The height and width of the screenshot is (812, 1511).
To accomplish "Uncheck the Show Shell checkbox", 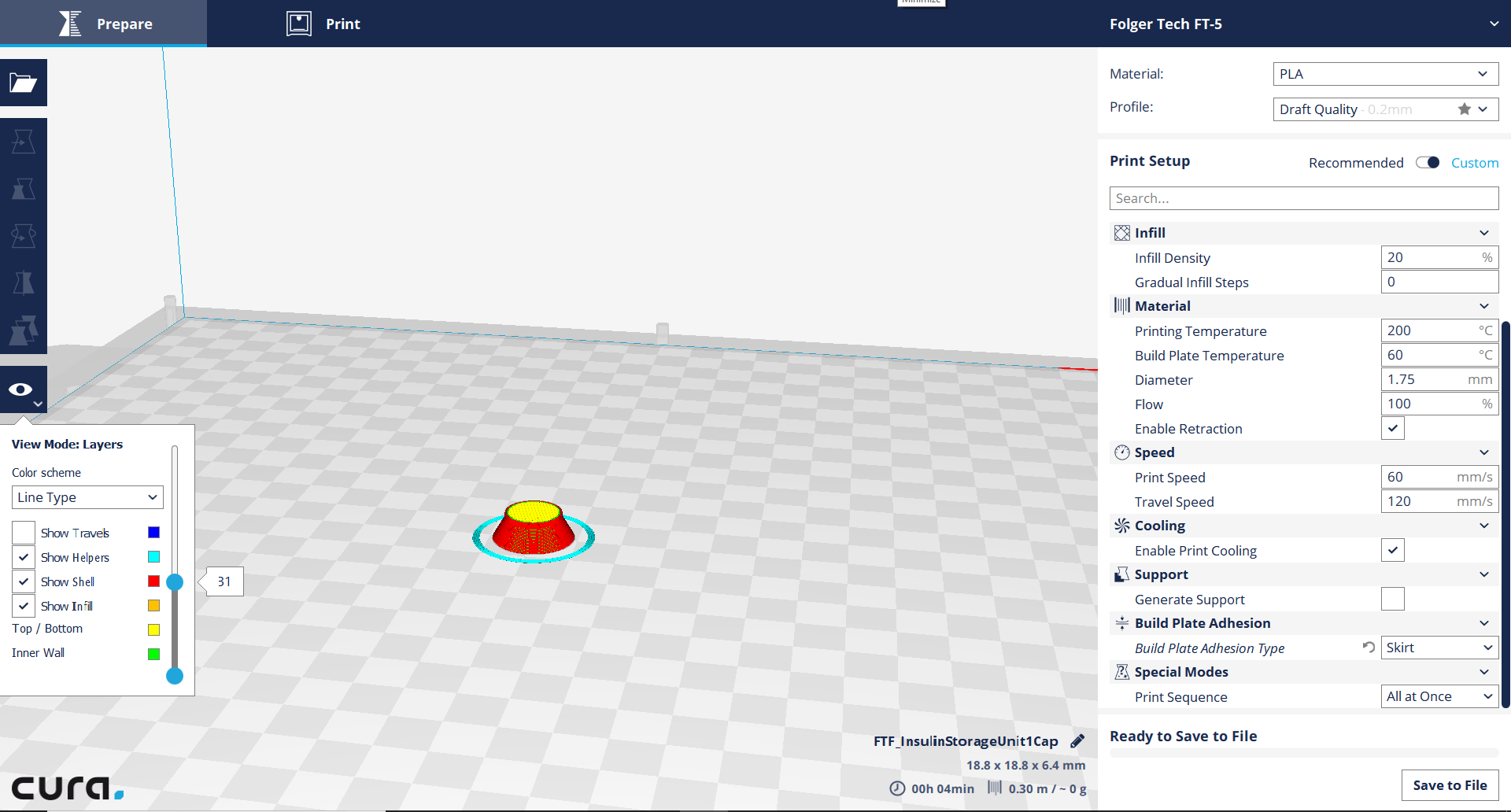I will coord(24,581).
